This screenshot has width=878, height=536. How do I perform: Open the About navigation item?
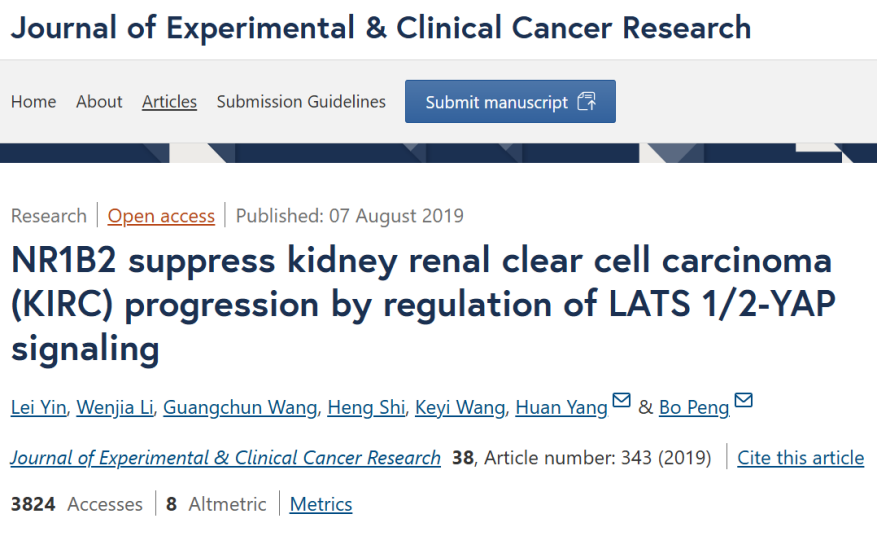pyautogui.click(x=99, y=101)
